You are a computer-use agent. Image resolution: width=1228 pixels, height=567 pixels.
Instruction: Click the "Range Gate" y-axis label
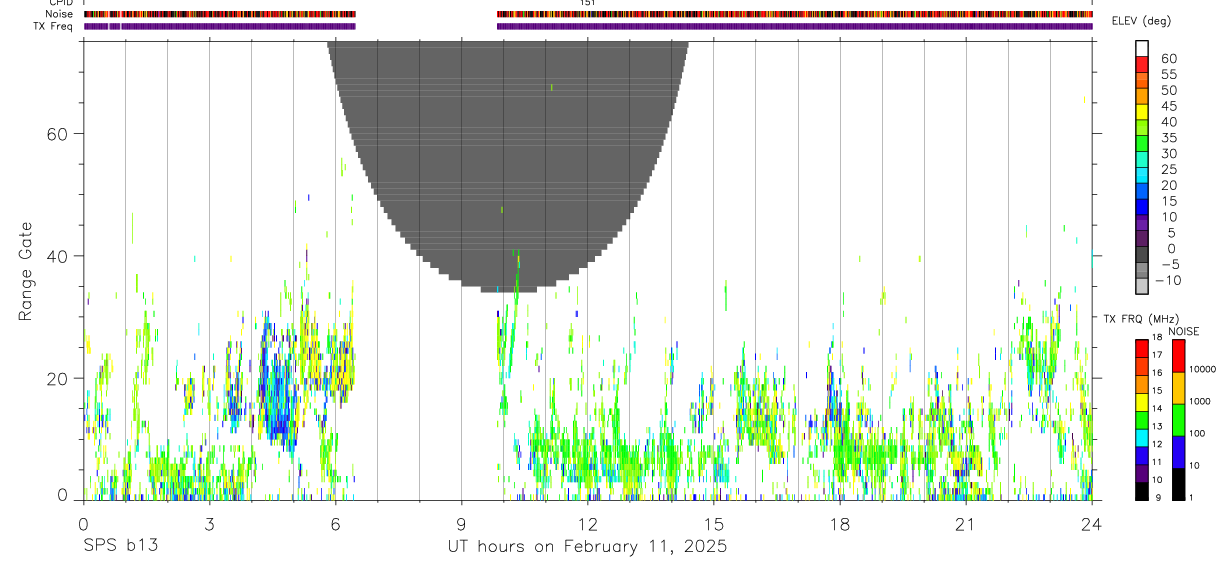(27, 271)
